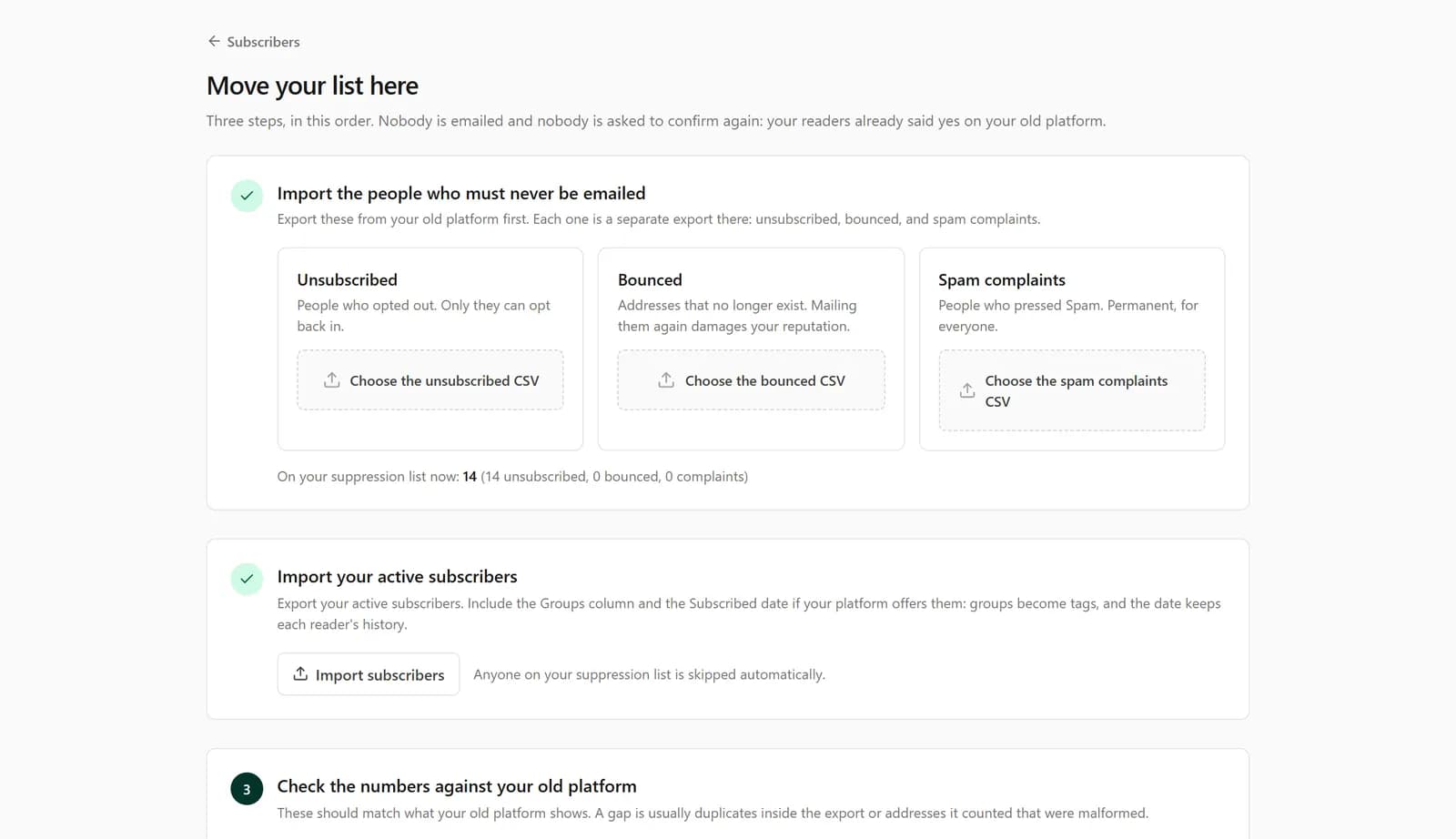
Task: Click 'People who pressed Spam' description
Action: tap(1068, 316)
